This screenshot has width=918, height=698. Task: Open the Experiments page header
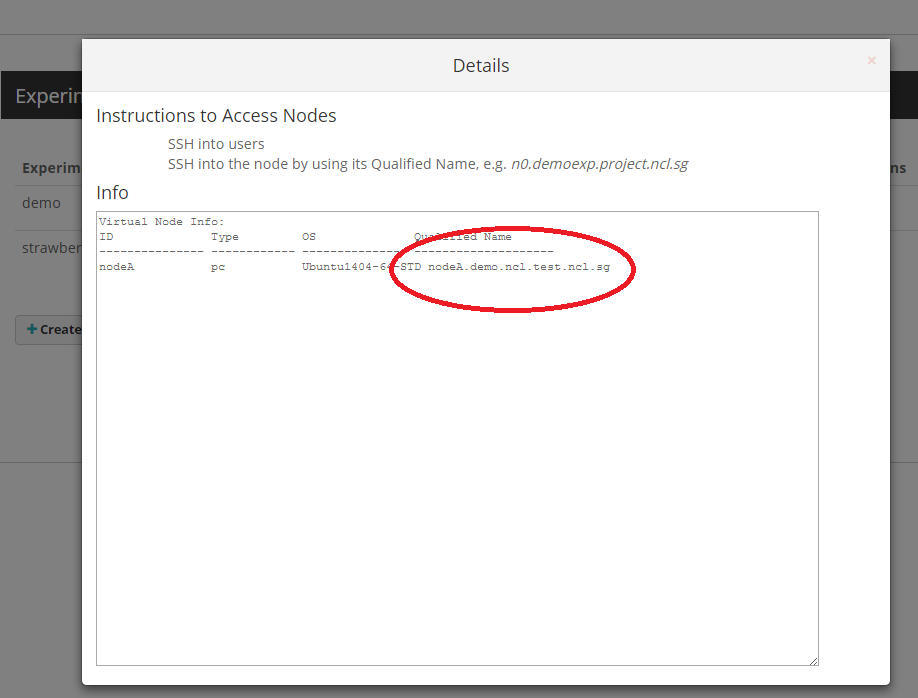click(46, 95)
